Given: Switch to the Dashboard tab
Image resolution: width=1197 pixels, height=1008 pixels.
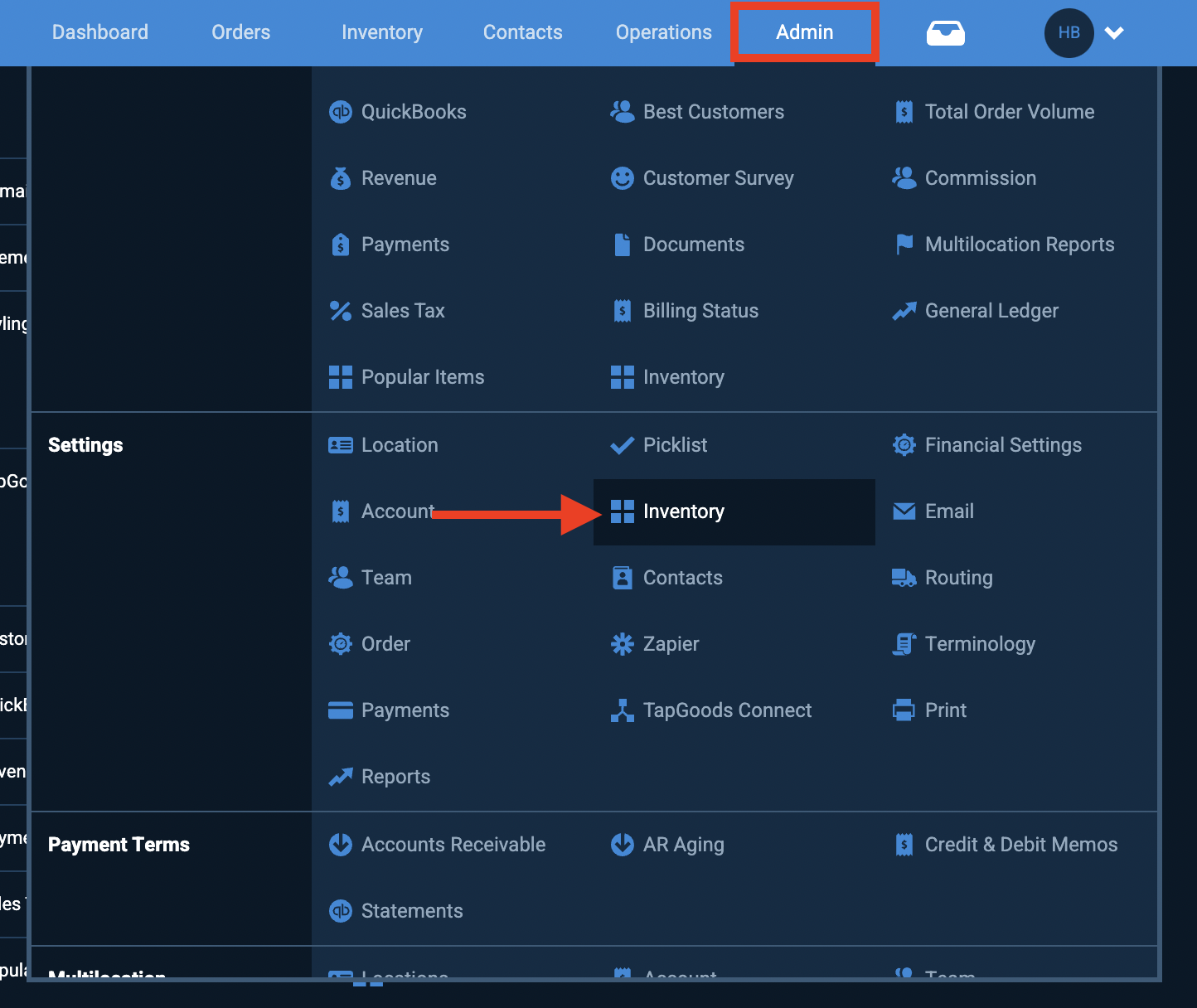Looking at the screenshot, I should point(99,32).
